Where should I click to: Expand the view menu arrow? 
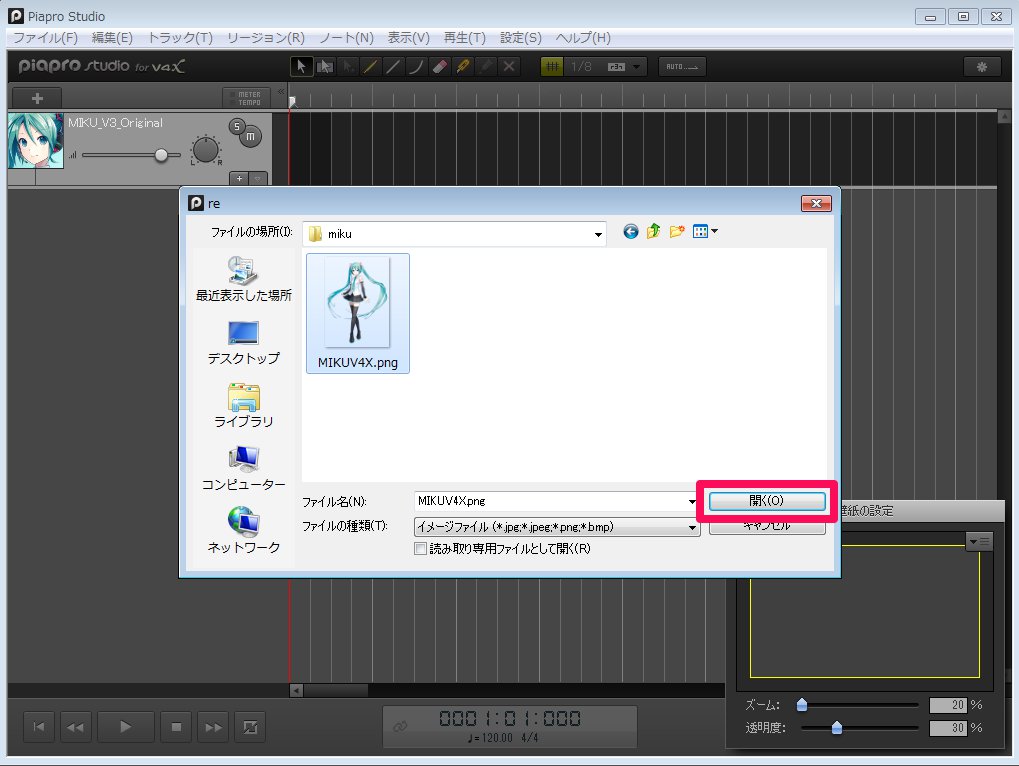tap(714, 231)
